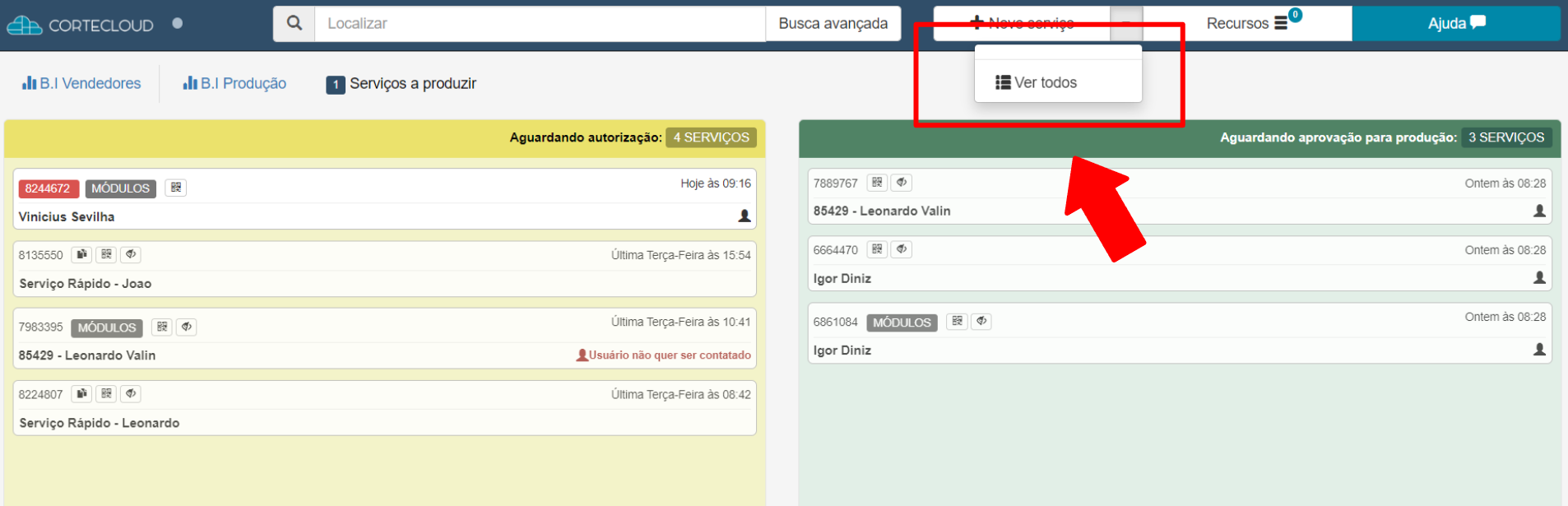The height and width of the screenshot is (506, 1568).
Task: Click the Aguardando aprovação para produção header
Action: pyautogui.click(x=1180, y=138)
